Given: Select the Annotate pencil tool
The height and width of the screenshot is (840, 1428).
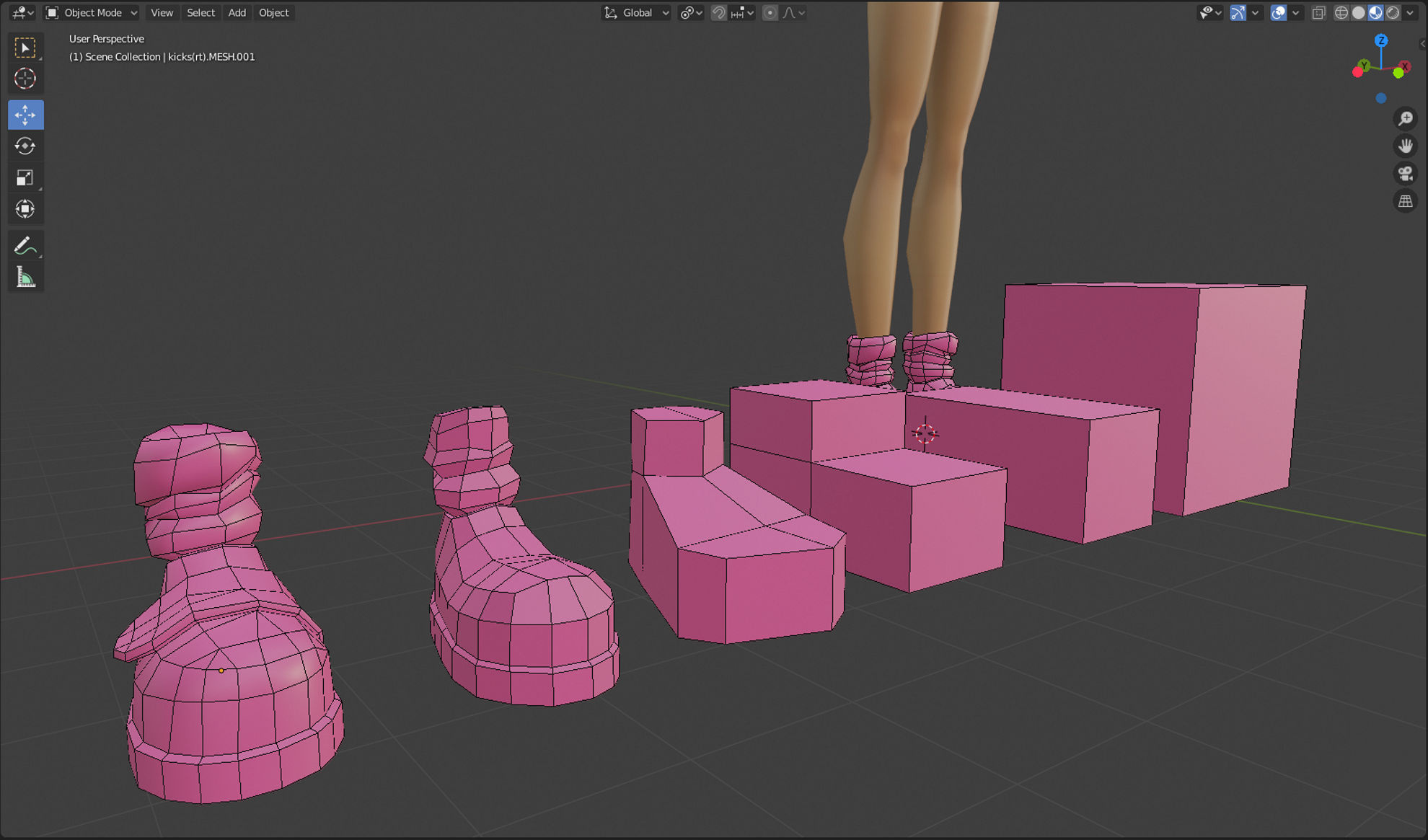Looking at the screenshot, I should pyautogui.click(x=25, y=246).
